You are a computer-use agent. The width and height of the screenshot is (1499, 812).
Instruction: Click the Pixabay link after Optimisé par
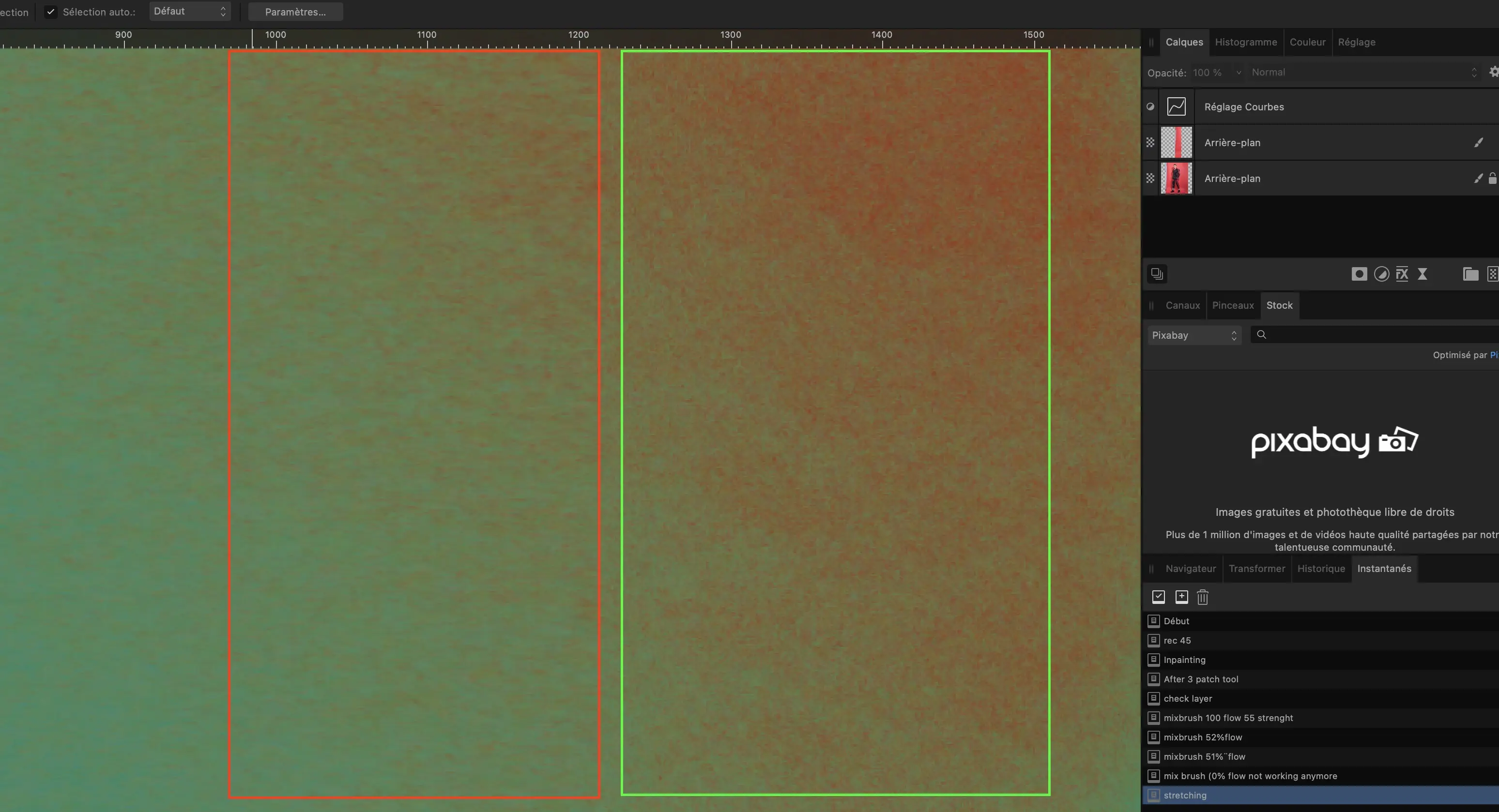pos(1494,355)
